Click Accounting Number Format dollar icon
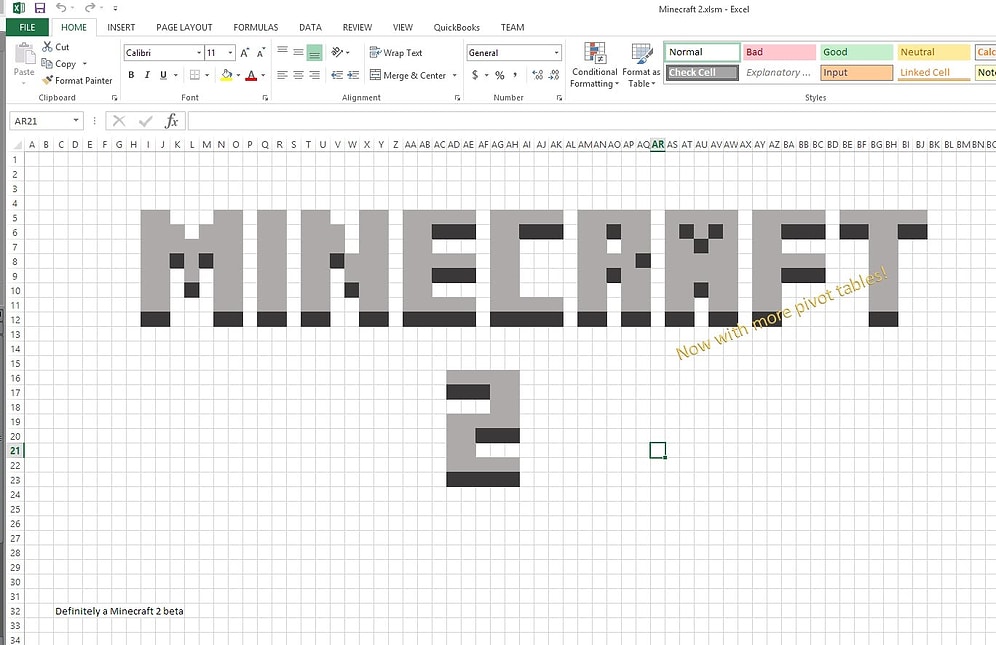996x645 pixels. click(x=474, y=75)
